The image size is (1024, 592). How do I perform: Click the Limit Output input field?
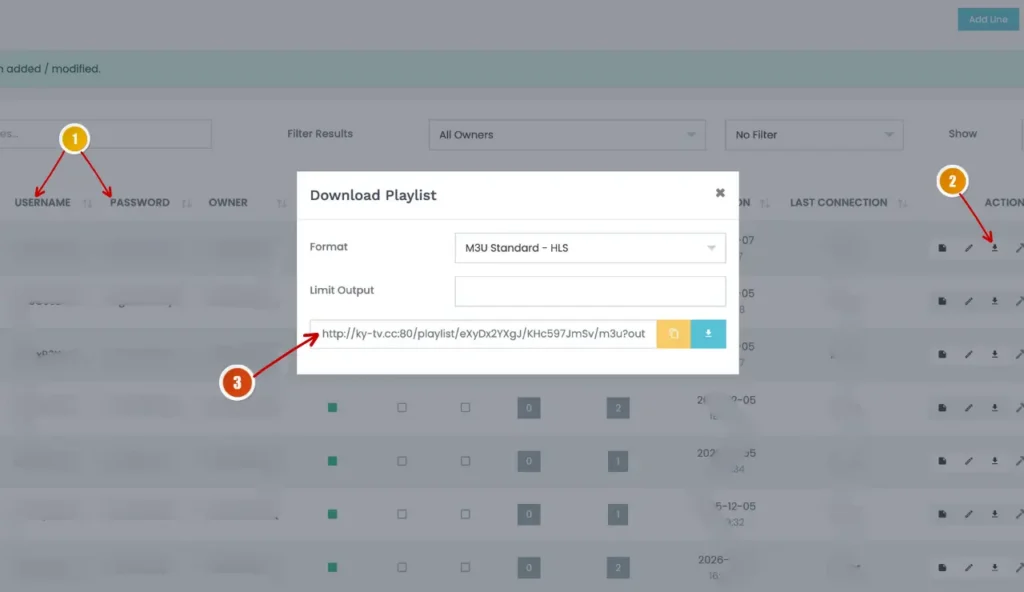(590, 291)
